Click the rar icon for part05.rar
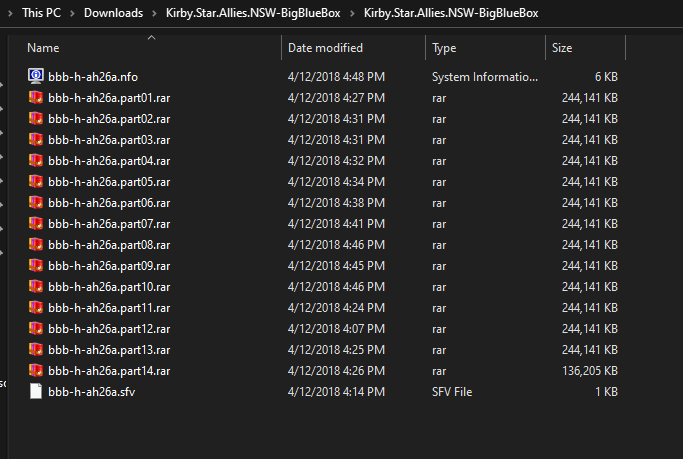 coord(36,181)
